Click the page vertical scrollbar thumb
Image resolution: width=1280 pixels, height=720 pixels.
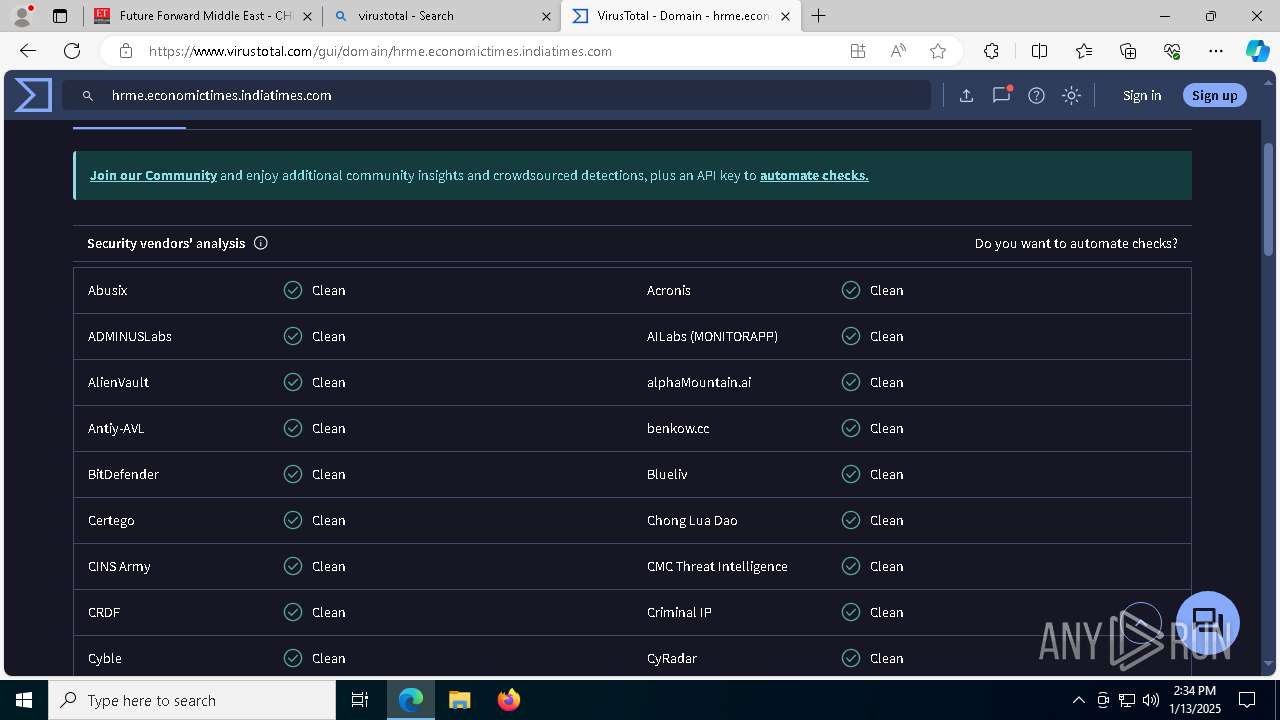coord(1269,198)
